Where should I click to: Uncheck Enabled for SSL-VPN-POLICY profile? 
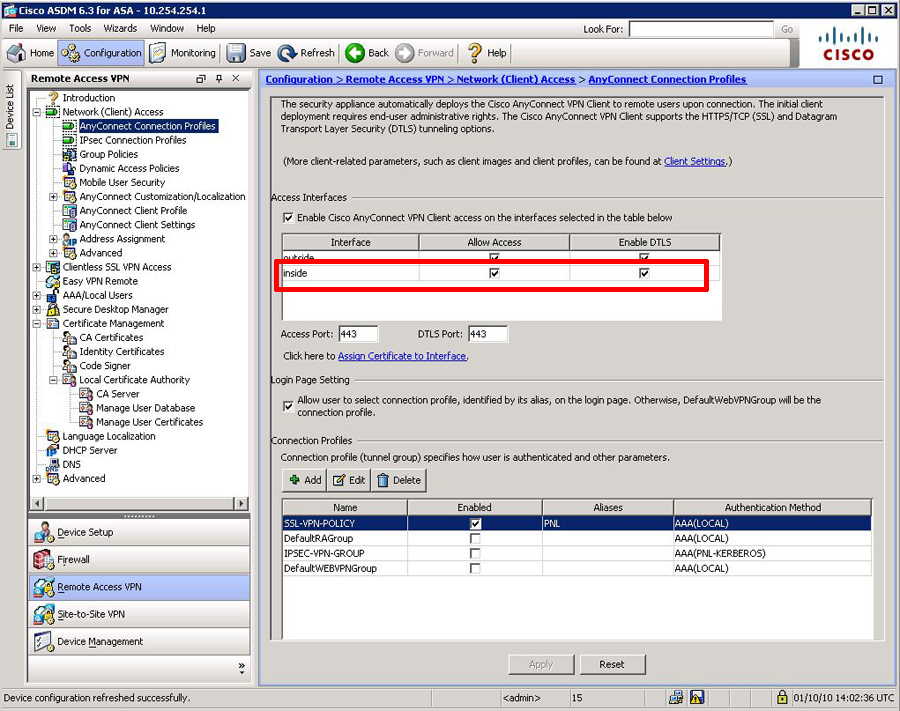(x=475, y=523)
